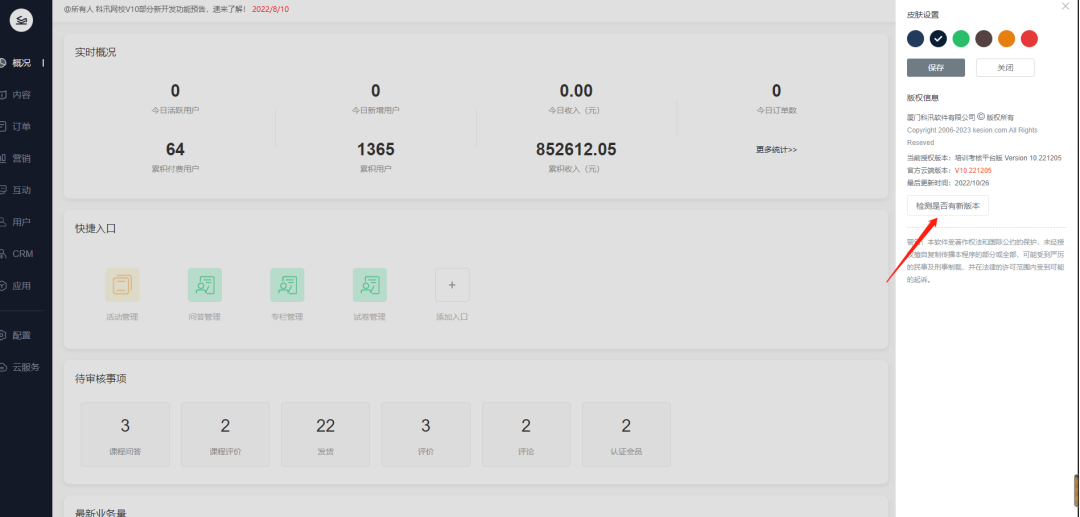Pick the navy blue skin color
Image resolution: width=1080 pixels, height=517 pixels.
pos(915,39)
